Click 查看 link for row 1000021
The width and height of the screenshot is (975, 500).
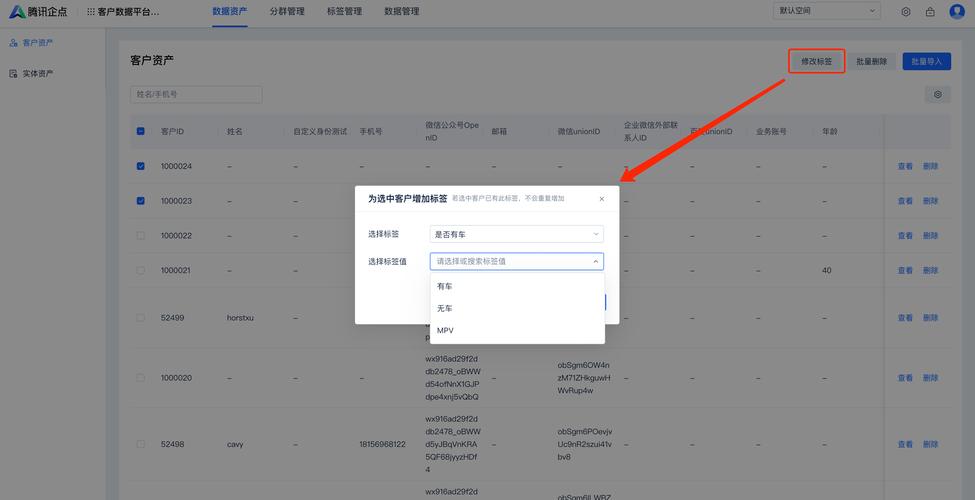point(905,271)
